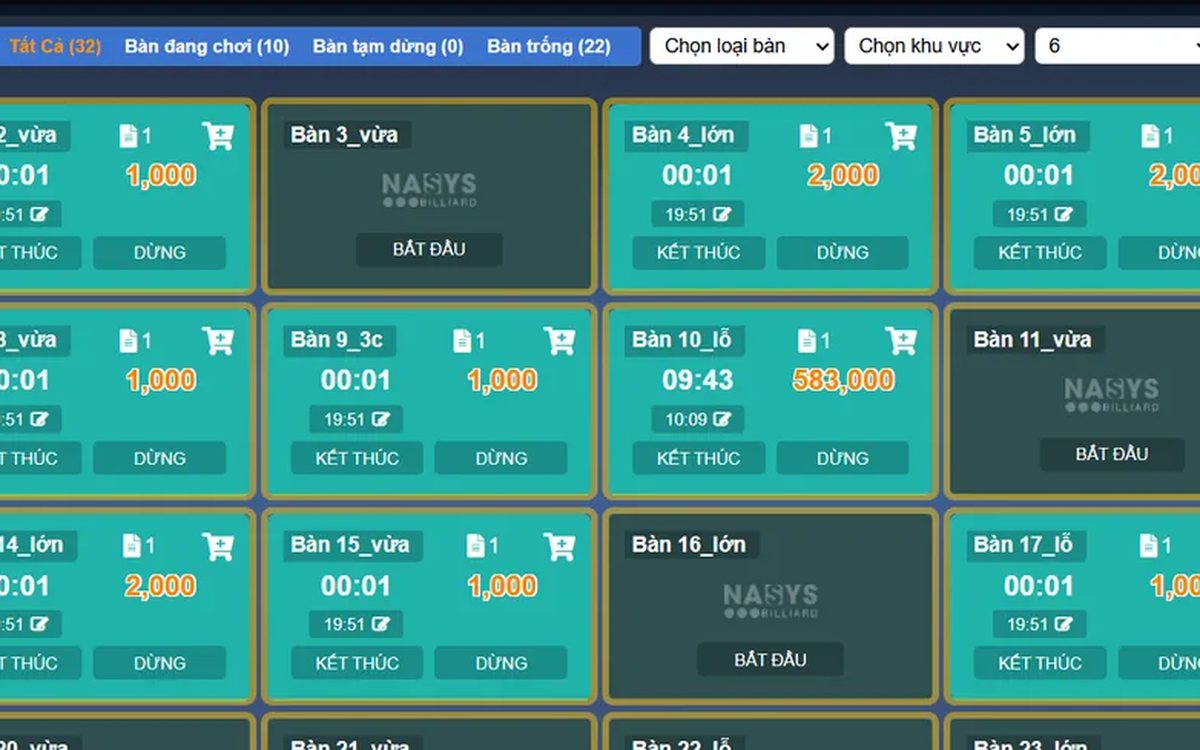
Task: Start the session on Bàn 16_lớn
Action: click(770, 659)
